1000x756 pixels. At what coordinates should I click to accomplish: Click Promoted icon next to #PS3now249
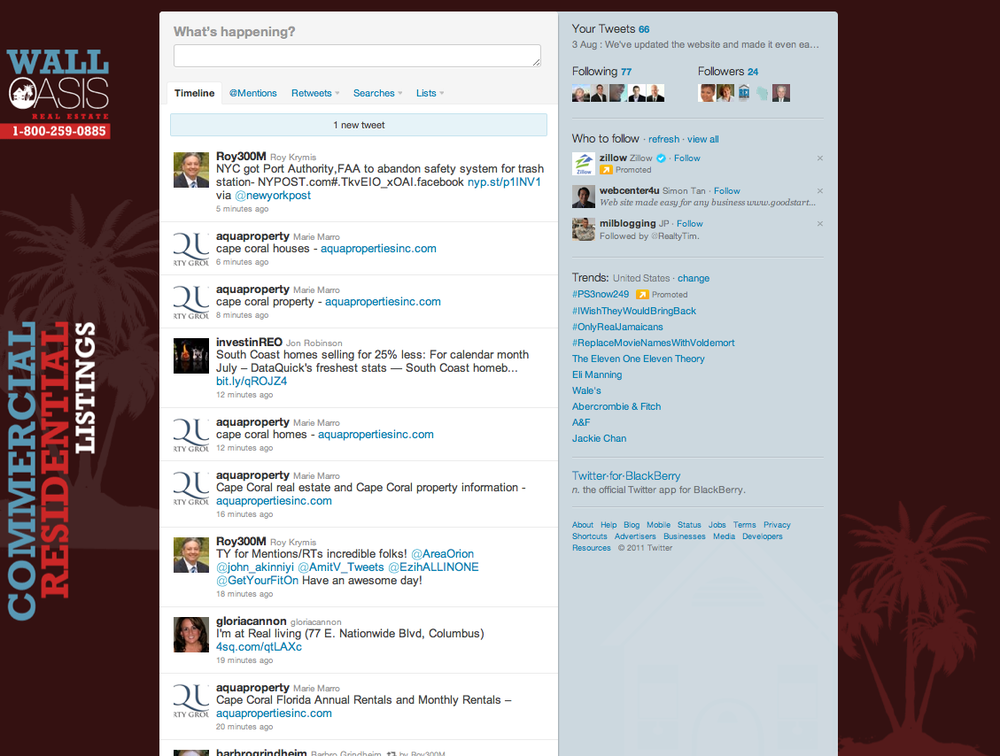(x=642, y=294)
